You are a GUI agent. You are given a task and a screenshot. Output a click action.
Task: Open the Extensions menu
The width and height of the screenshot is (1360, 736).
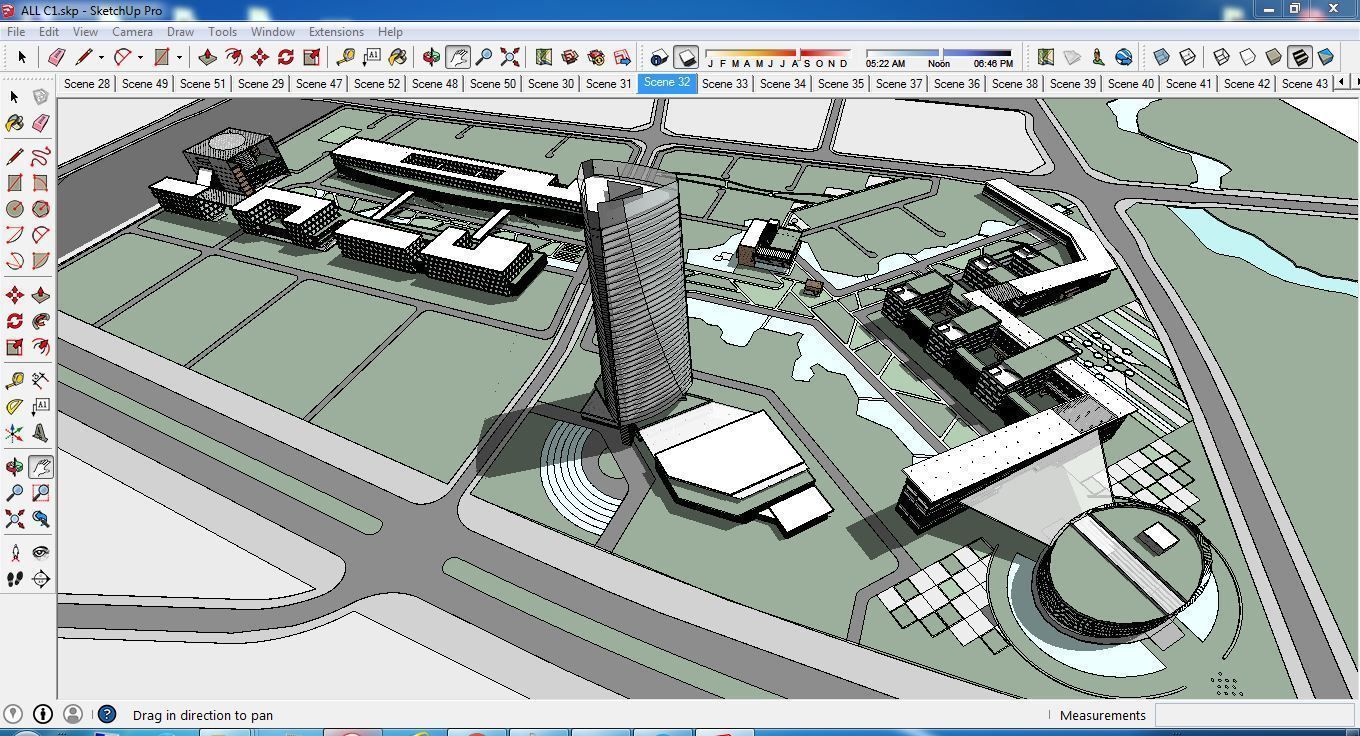tap(336, 32)
